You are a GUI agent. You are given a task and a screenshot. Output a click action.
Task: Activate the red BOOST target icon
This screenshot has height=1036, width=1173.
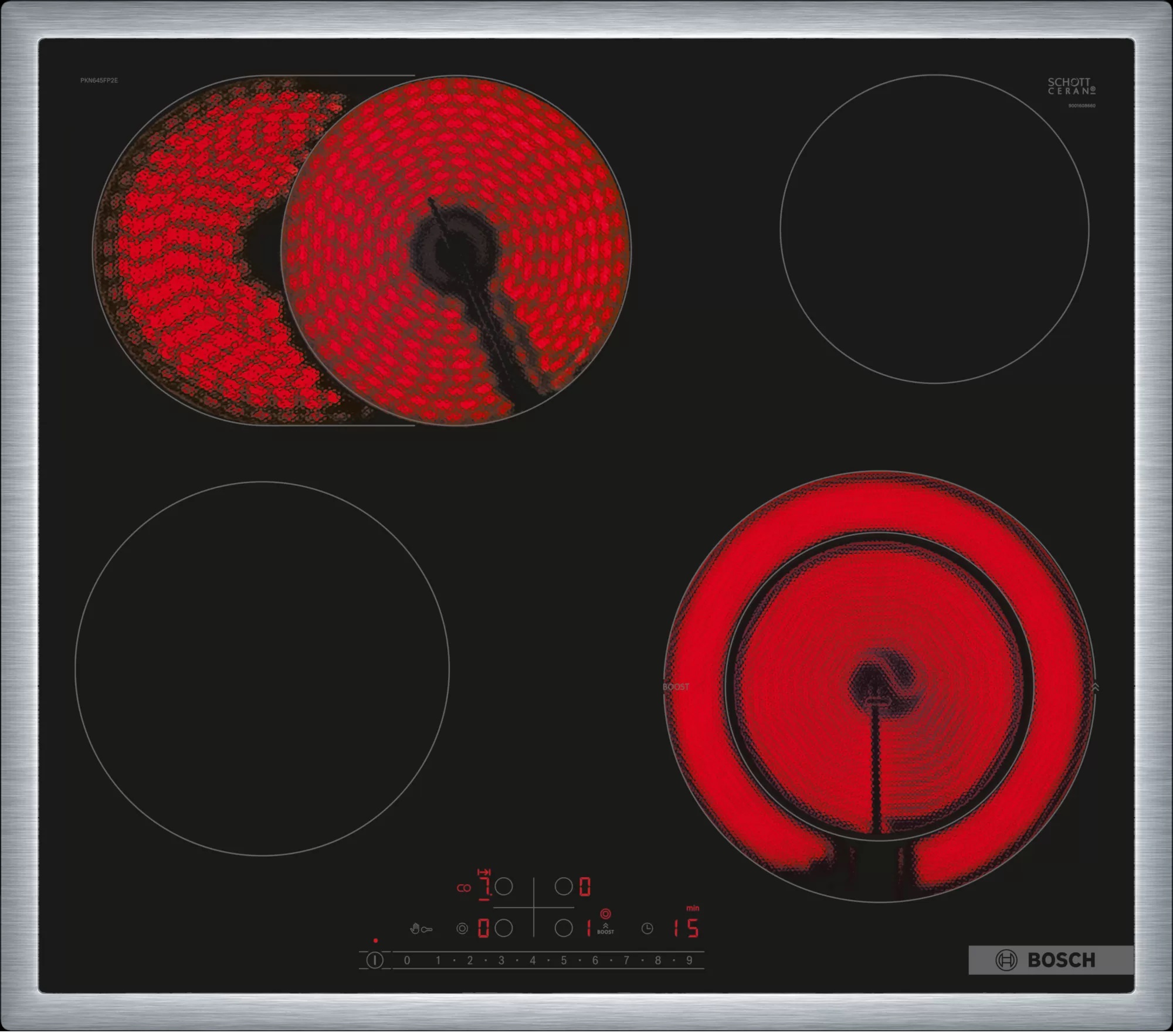coord(606,915)
